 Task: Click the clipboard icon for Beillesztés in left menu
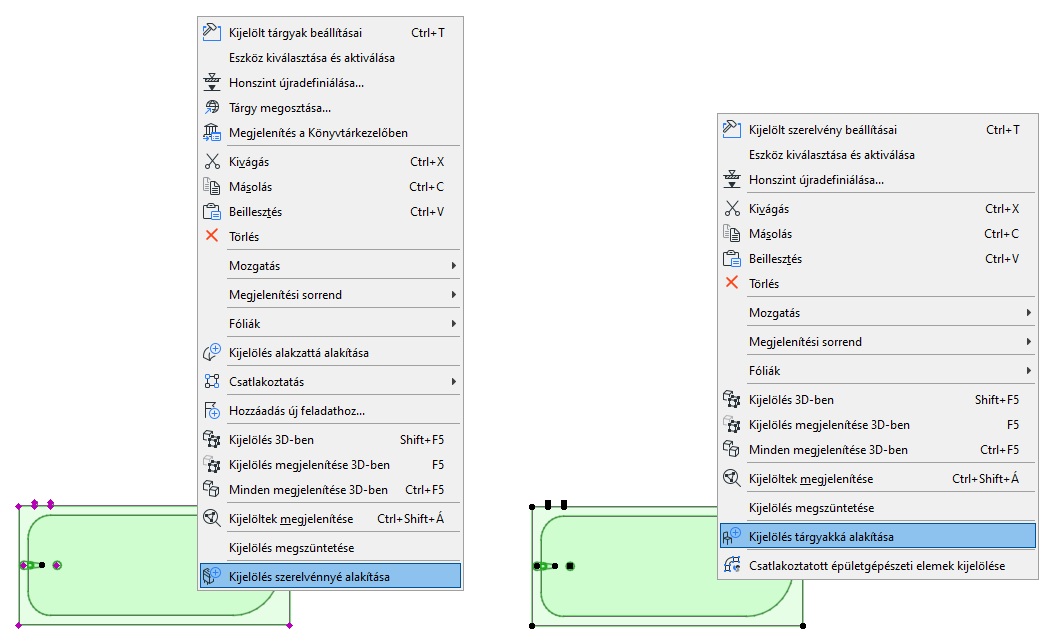(x=211, y=211)
